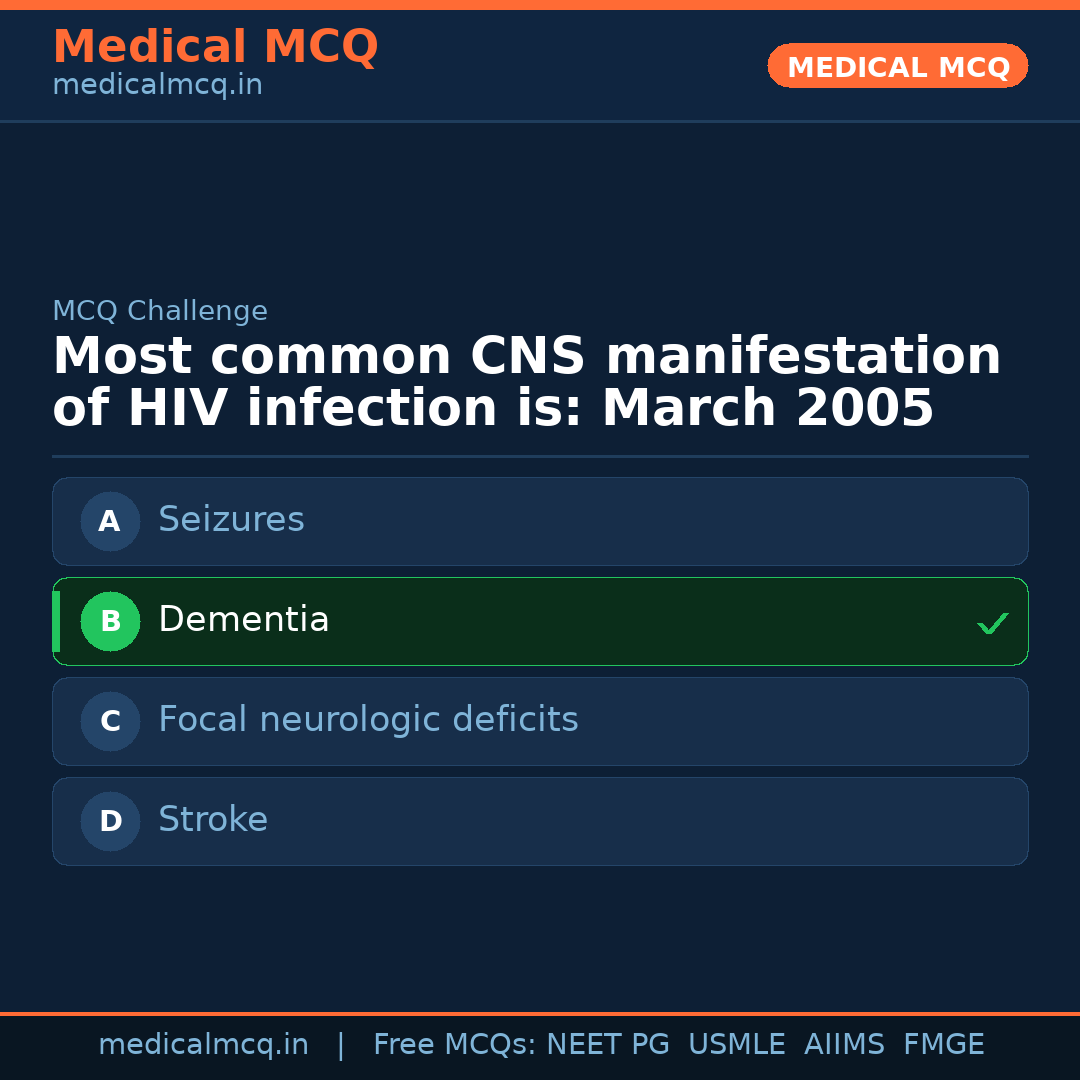
Task: Click the green checkmark on Dementia
Action: 992,623
